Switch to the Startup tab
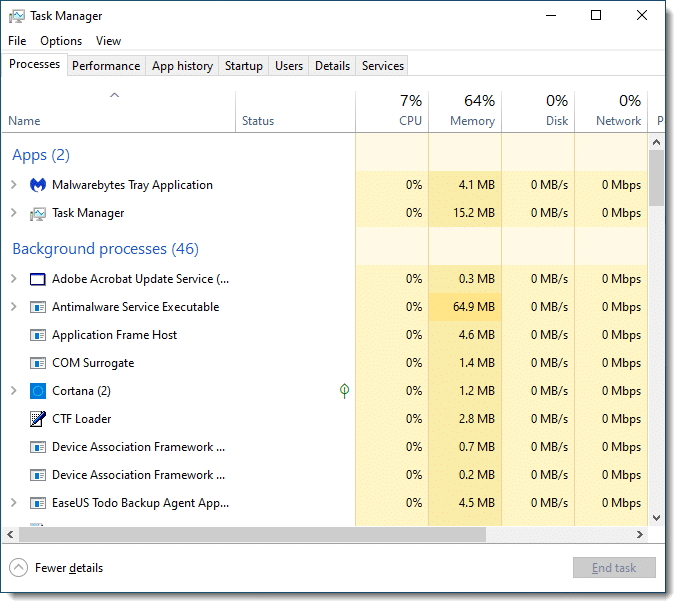Image resolution: width=681 pixels, height=608 pixels. pos(245,66)
